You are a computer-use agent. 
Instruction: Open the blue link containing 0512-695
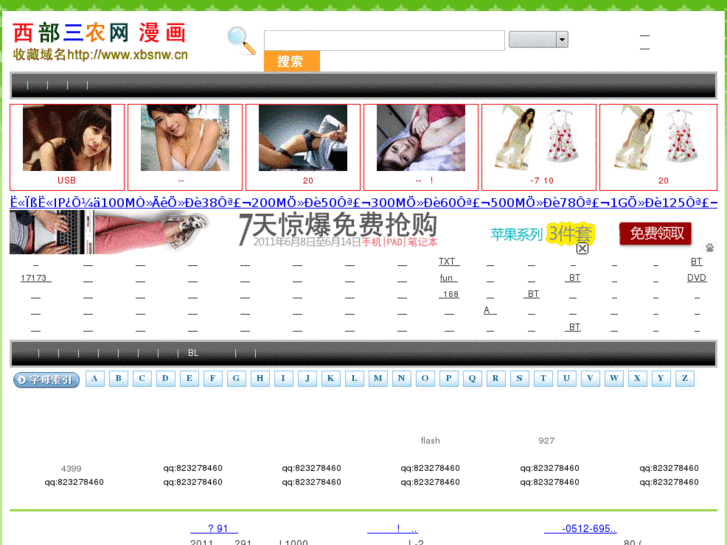(580, 529)
